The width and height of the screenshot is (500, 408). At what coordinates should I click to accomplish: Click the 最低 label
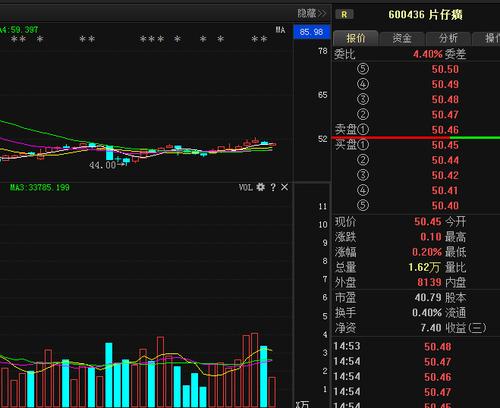455,252
